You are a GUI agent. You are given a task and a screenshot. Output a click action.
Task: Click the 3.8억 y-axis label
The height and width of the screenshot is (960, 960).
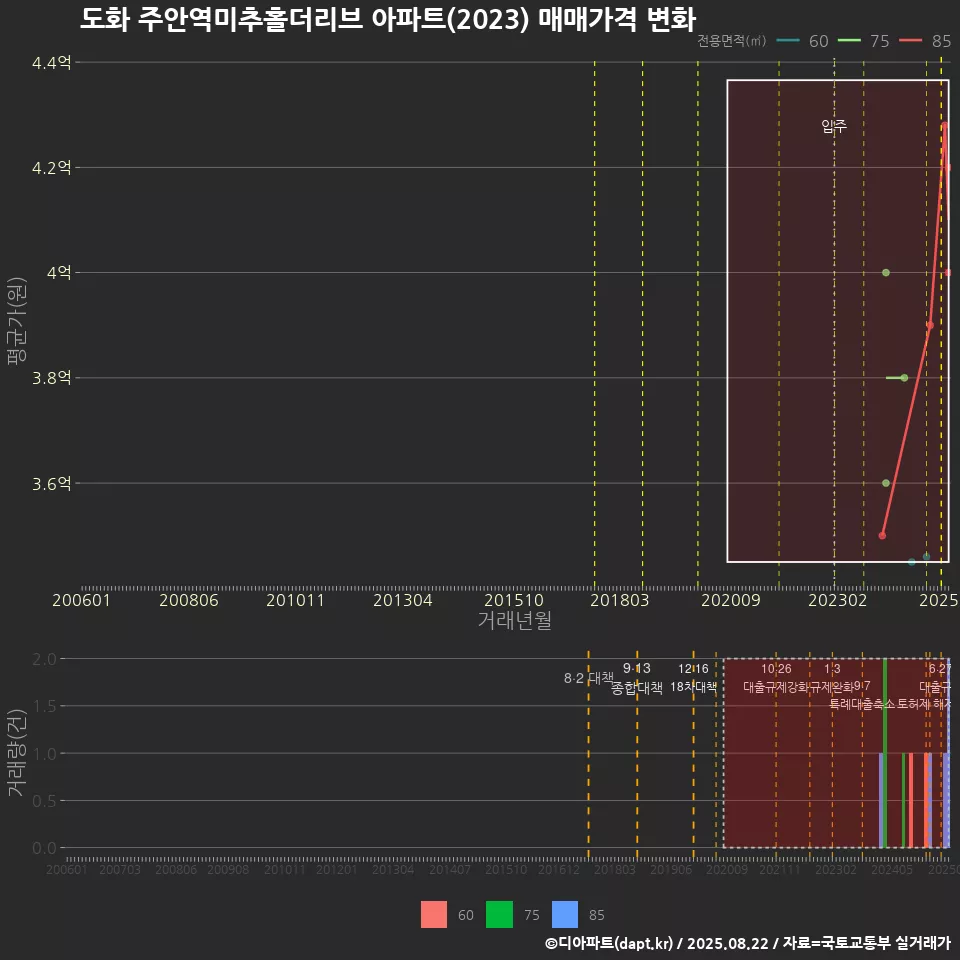[51, 378]
